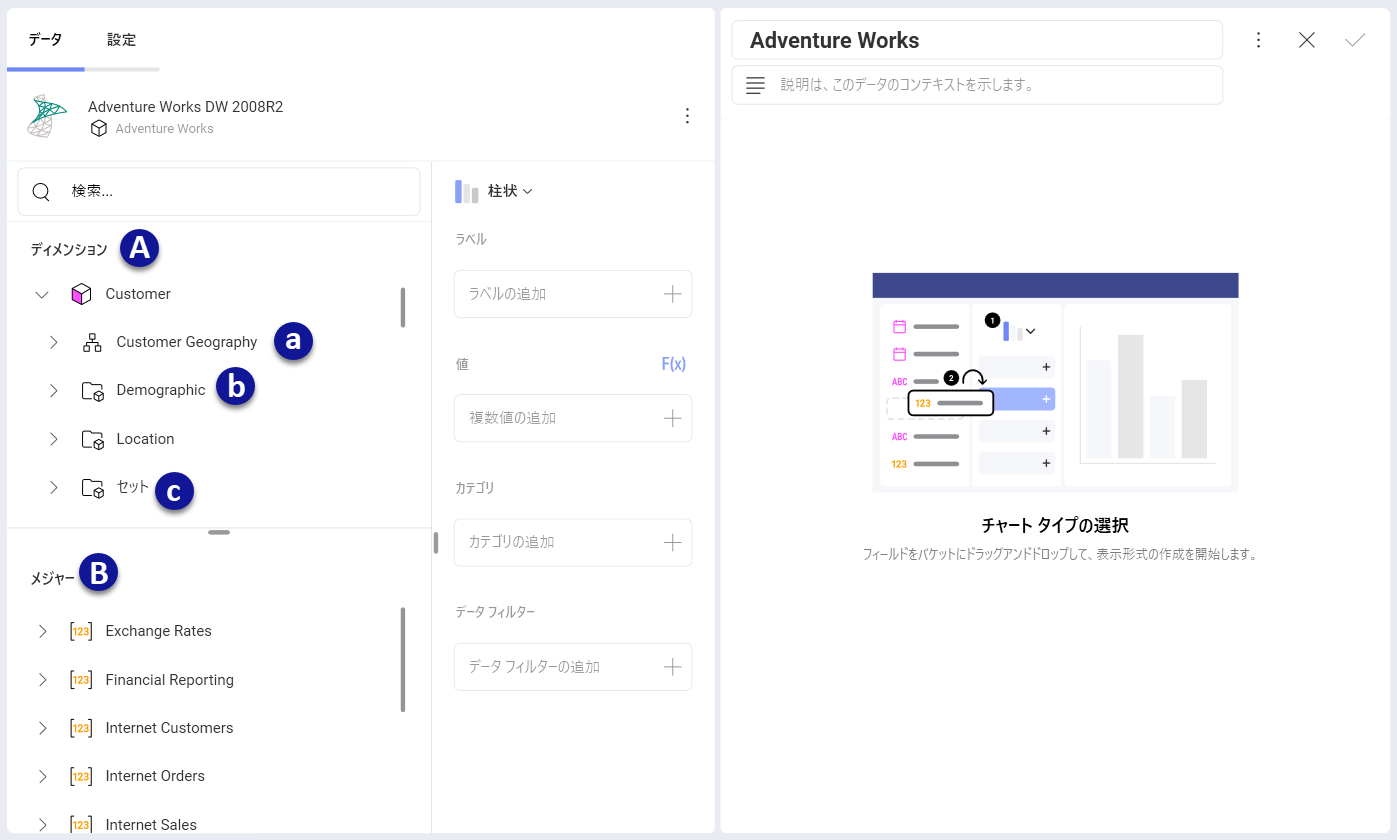Click the Demographic folder icon
This screenshot has height=840, width=1397.
tap(93, 391)
